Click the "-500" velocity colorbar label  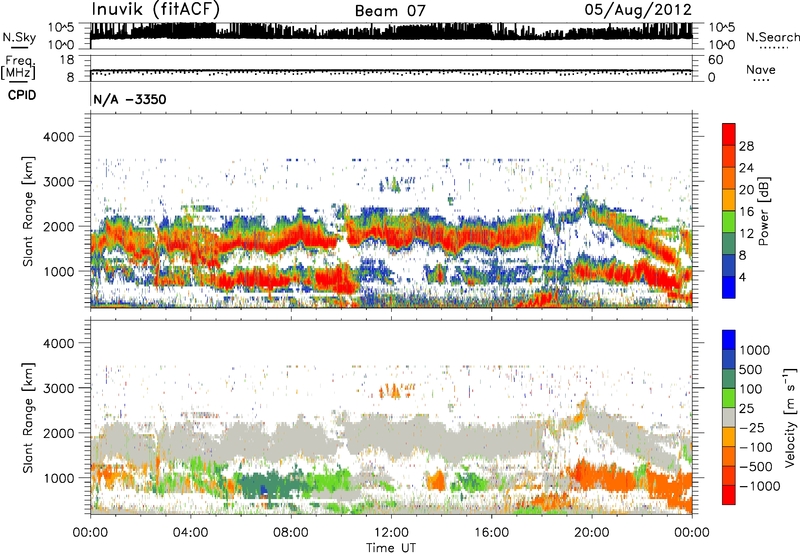[755, 467]
